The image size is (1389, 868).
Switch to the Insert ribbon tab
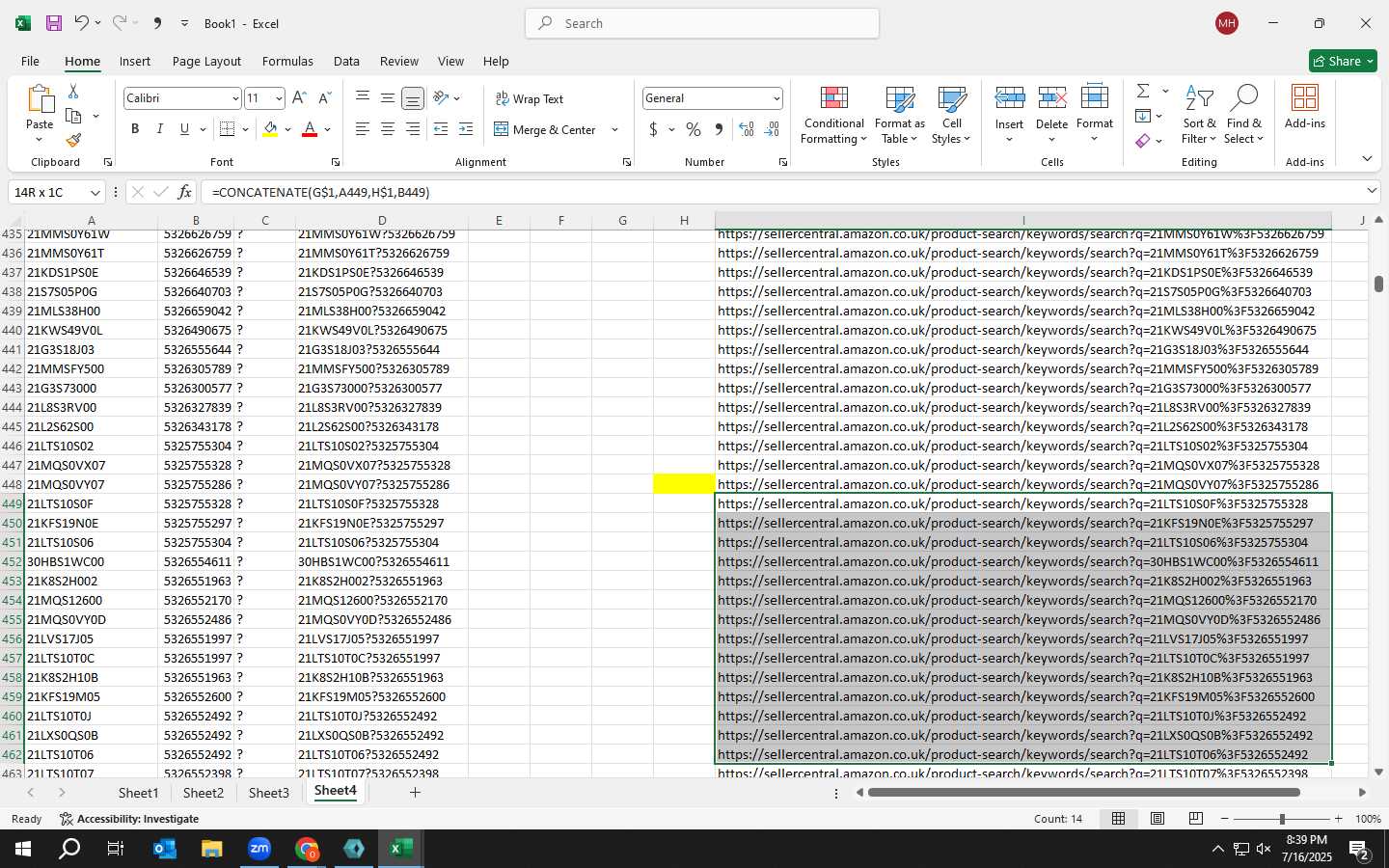click(135, 61)
